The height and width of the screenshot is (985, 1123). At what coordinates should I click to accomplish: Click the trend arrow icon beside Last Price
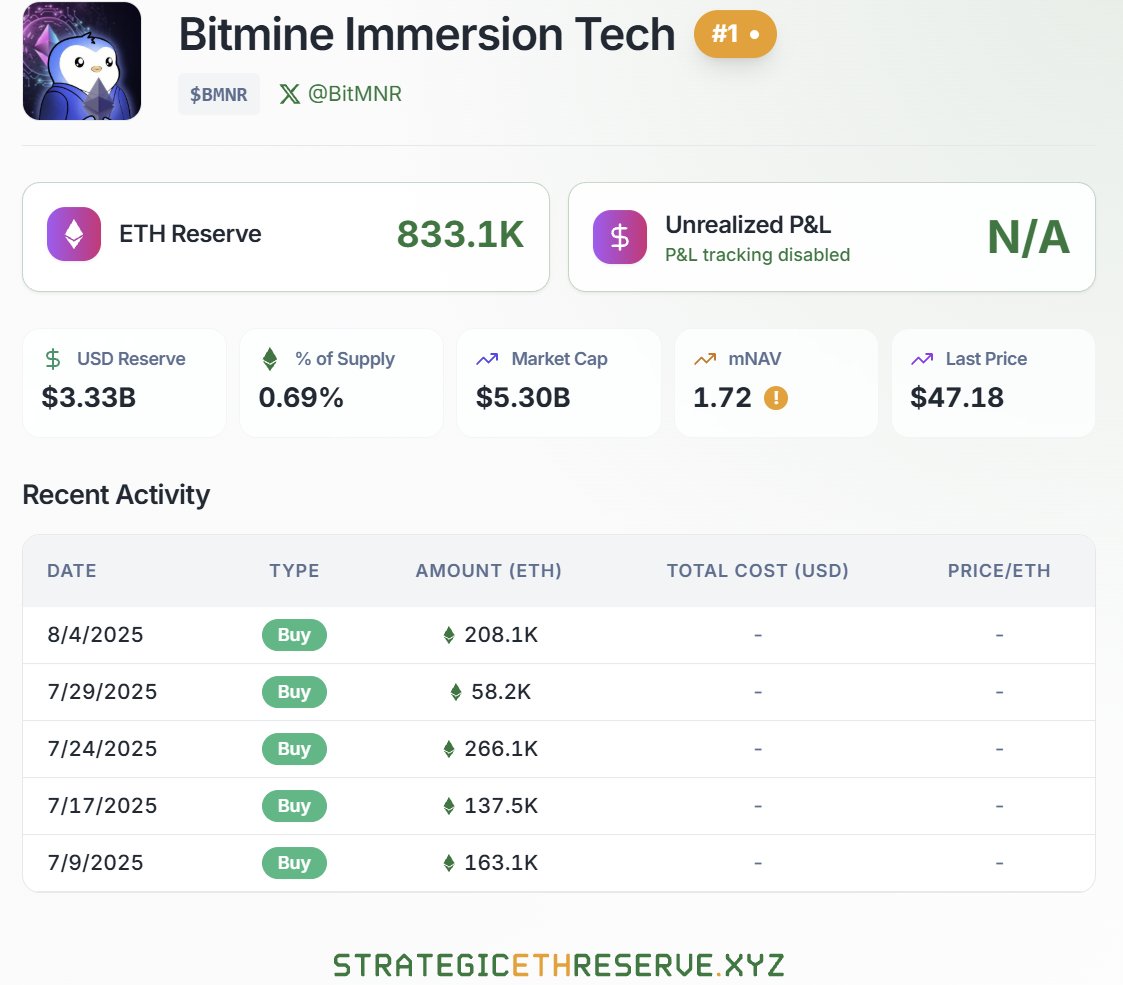click(922, 359)
